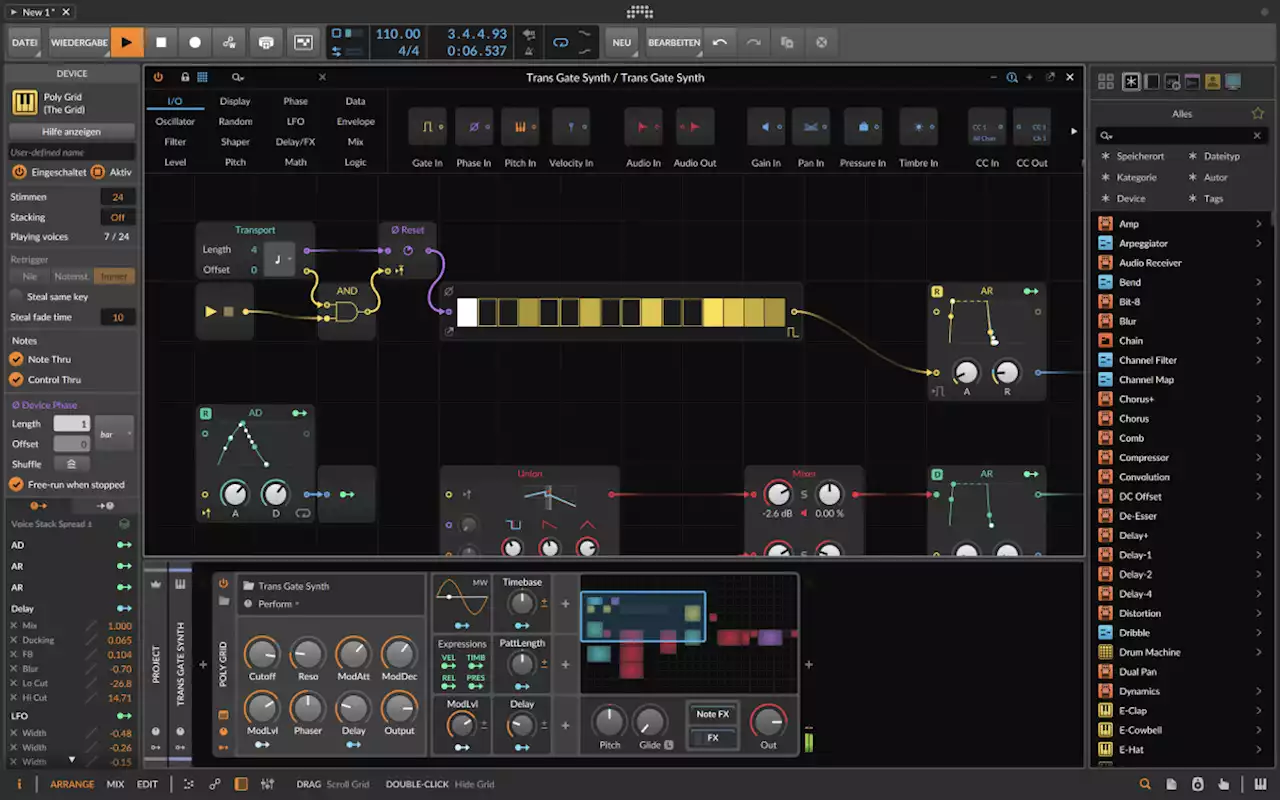Click the User-defined name field
The height and width of the screenshot is (800, 1280).
point(71,152)
